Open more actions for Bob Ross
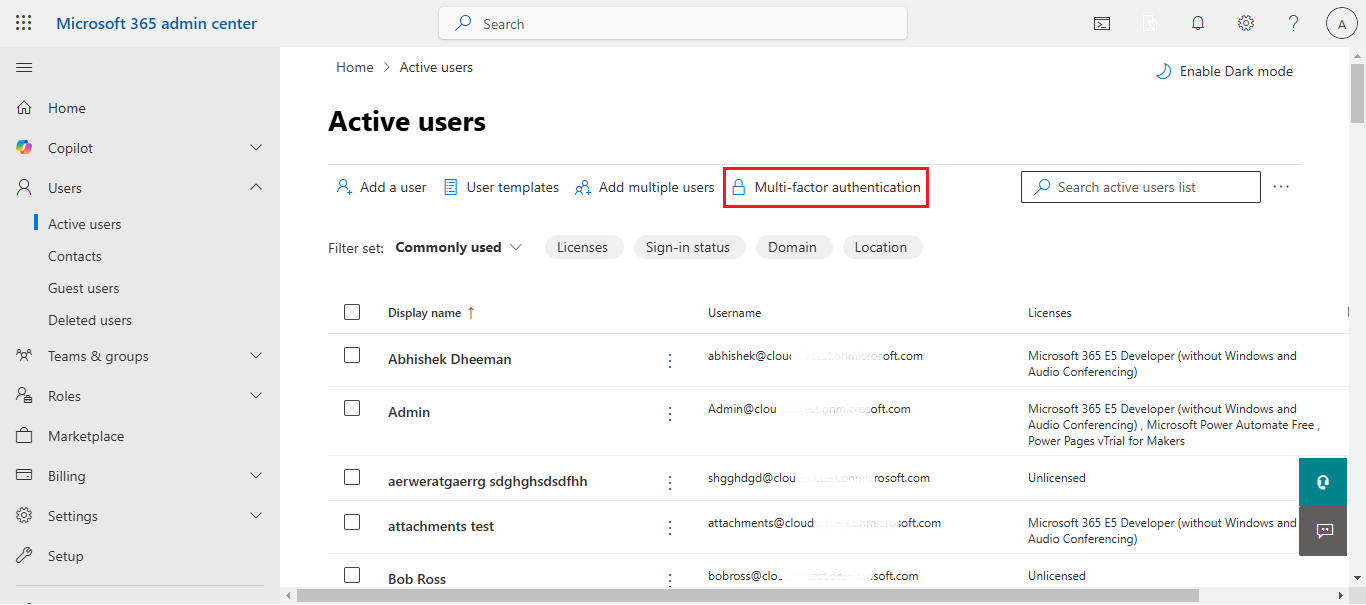1366x605 pixels. 670,579
